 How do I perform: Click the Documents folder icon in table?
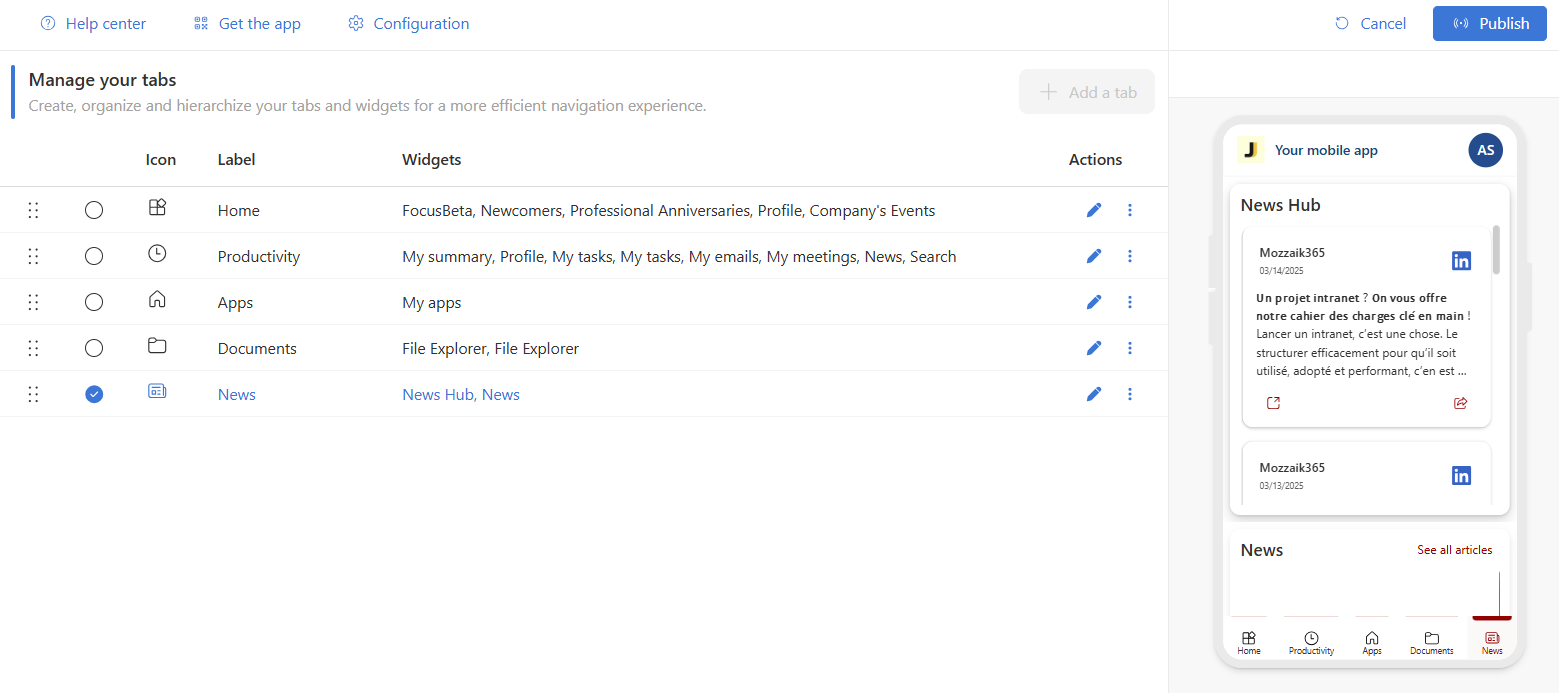157,345
